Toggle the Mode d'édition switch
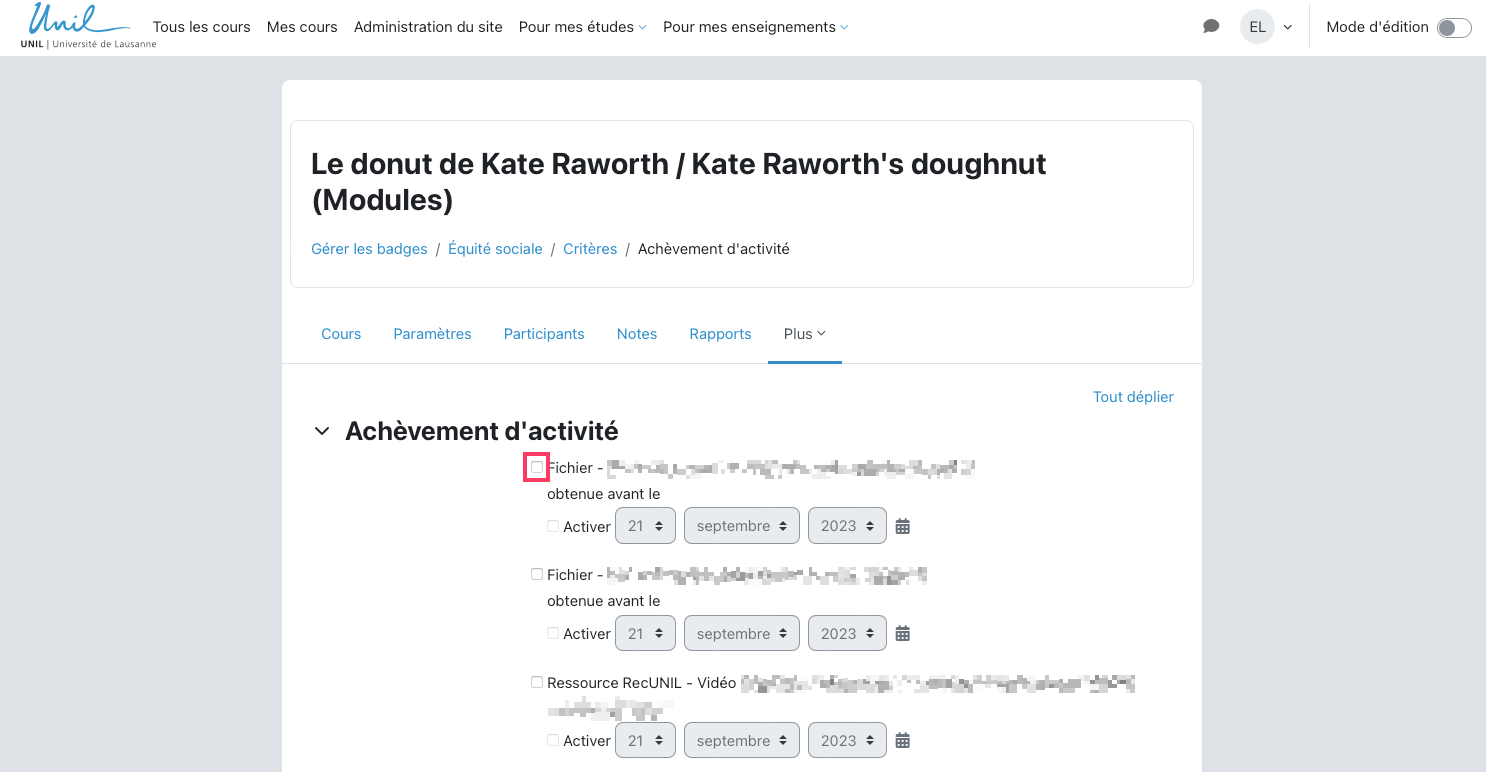 coord(1453,28)
